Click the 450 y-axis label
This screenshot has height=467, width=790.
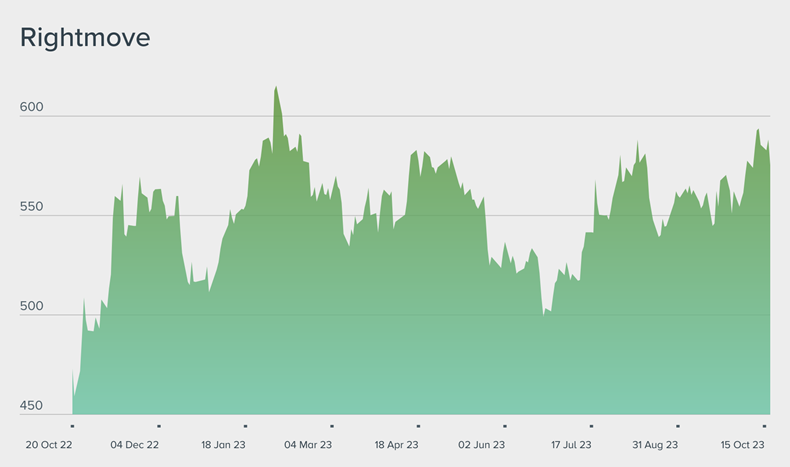coord(31,406)
